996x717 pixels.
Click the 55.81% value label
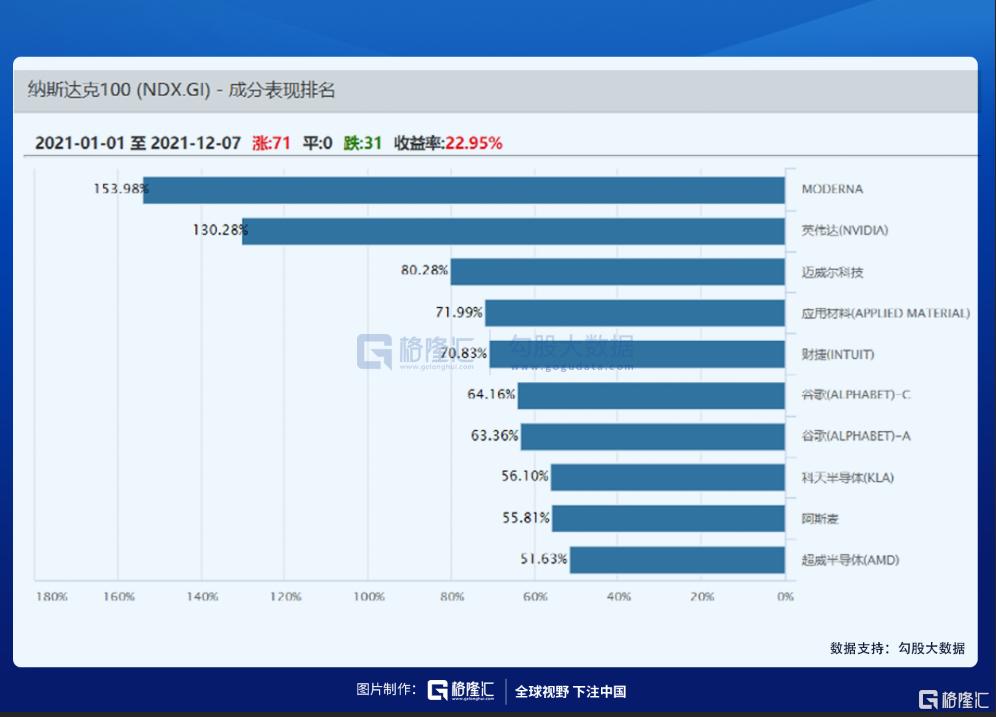click(525, 518)
